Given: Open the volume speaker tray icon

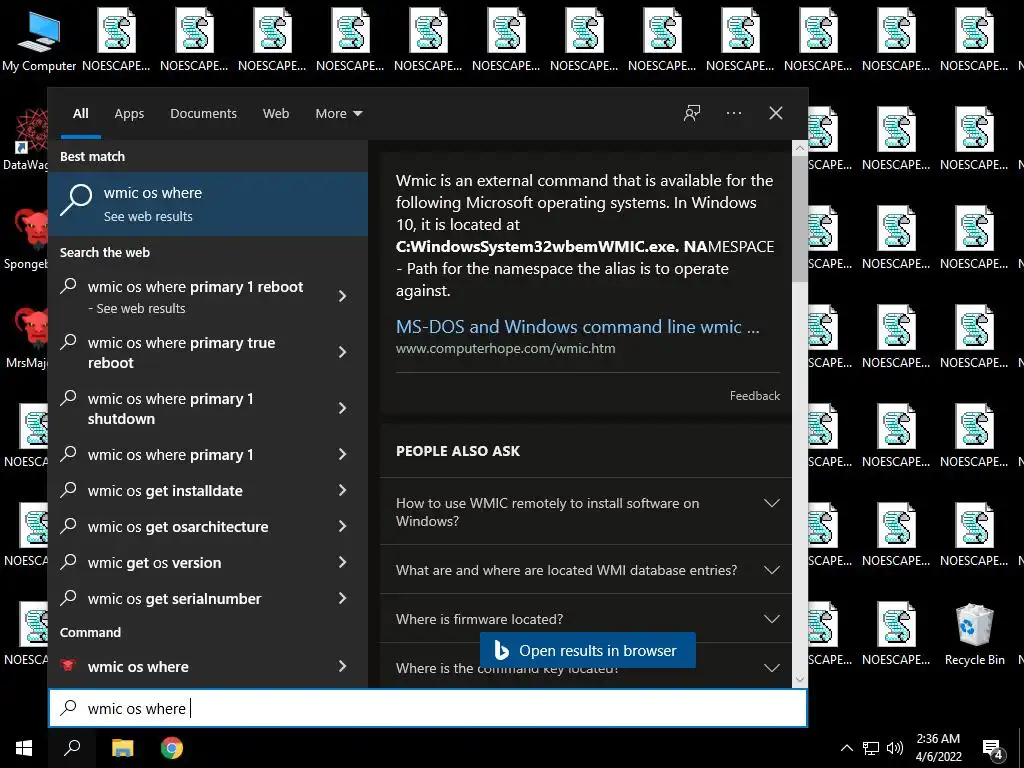Looking at the screenshot, I should tap(895, 748).
